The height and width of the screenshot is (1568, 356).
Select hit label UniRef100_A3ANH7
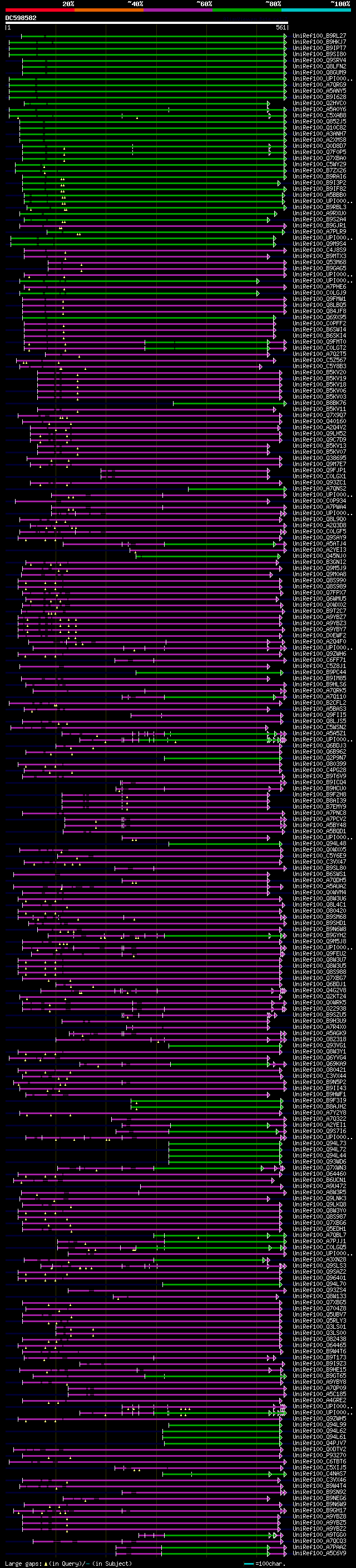[319, 134]
